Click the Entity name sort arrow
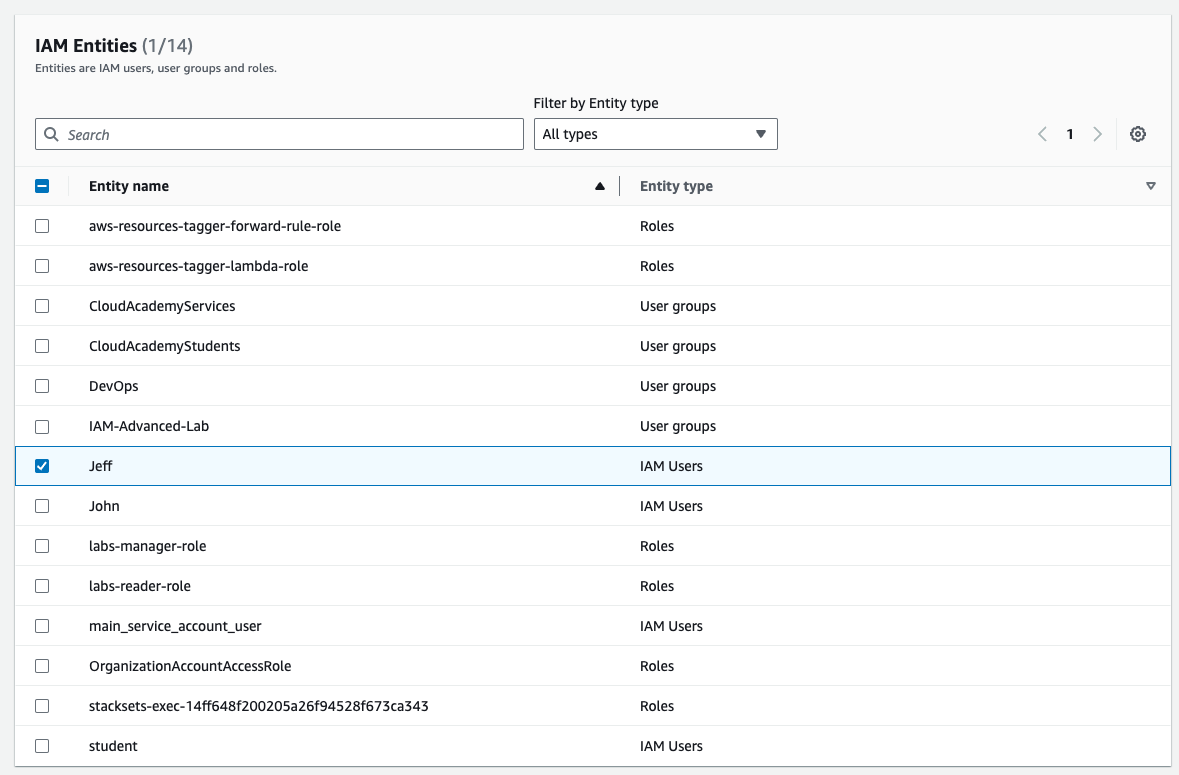Viewport: 1179px width, 775px height. 600,186
